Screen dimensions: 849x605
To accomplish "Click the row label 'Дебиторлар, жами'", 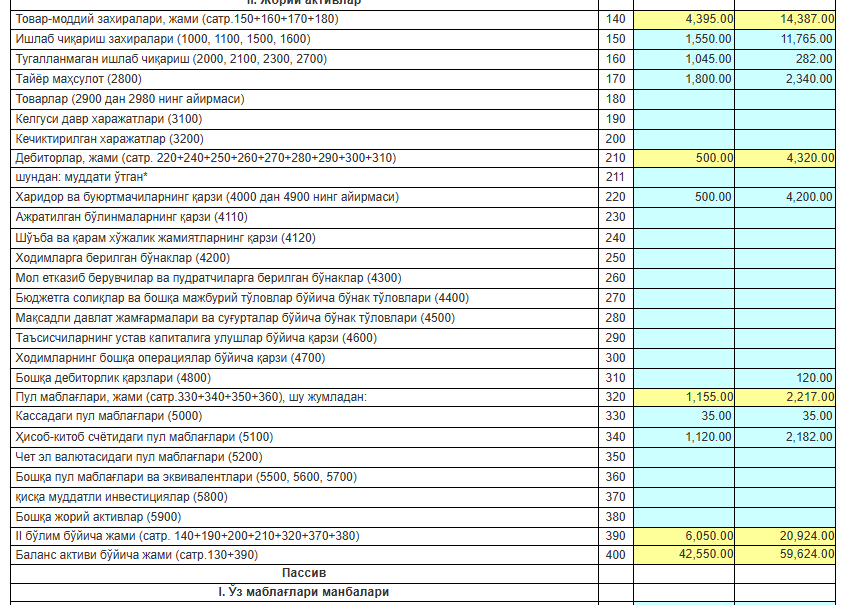I will coord(67,158).
